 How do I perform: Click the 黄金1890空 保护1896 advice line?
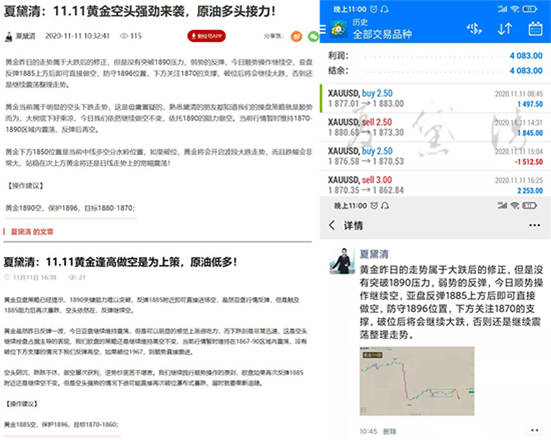[70, 208]
